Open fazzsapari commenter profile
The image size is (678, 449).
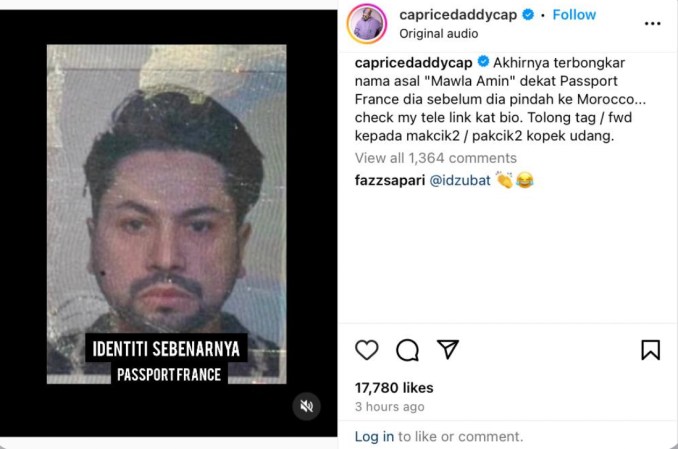tap(390, 180)
